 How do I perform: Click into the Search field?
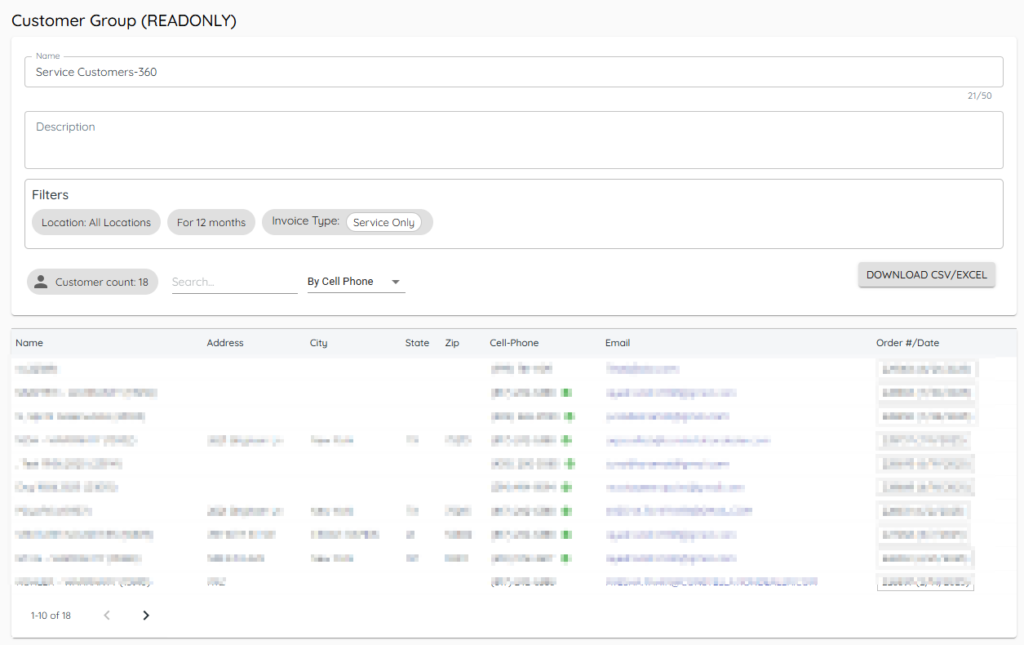[x=234, y=282]
